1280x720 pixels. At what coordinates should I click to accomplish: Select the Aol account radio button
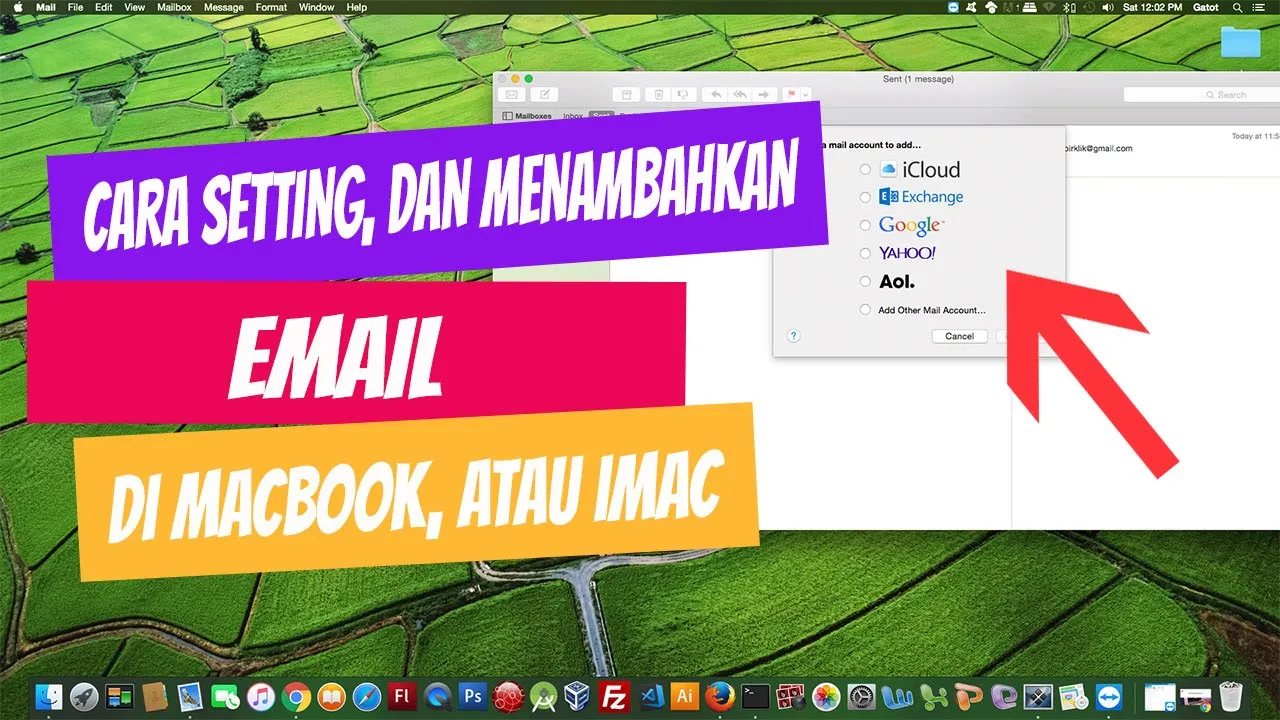click(x=866, y=282)
